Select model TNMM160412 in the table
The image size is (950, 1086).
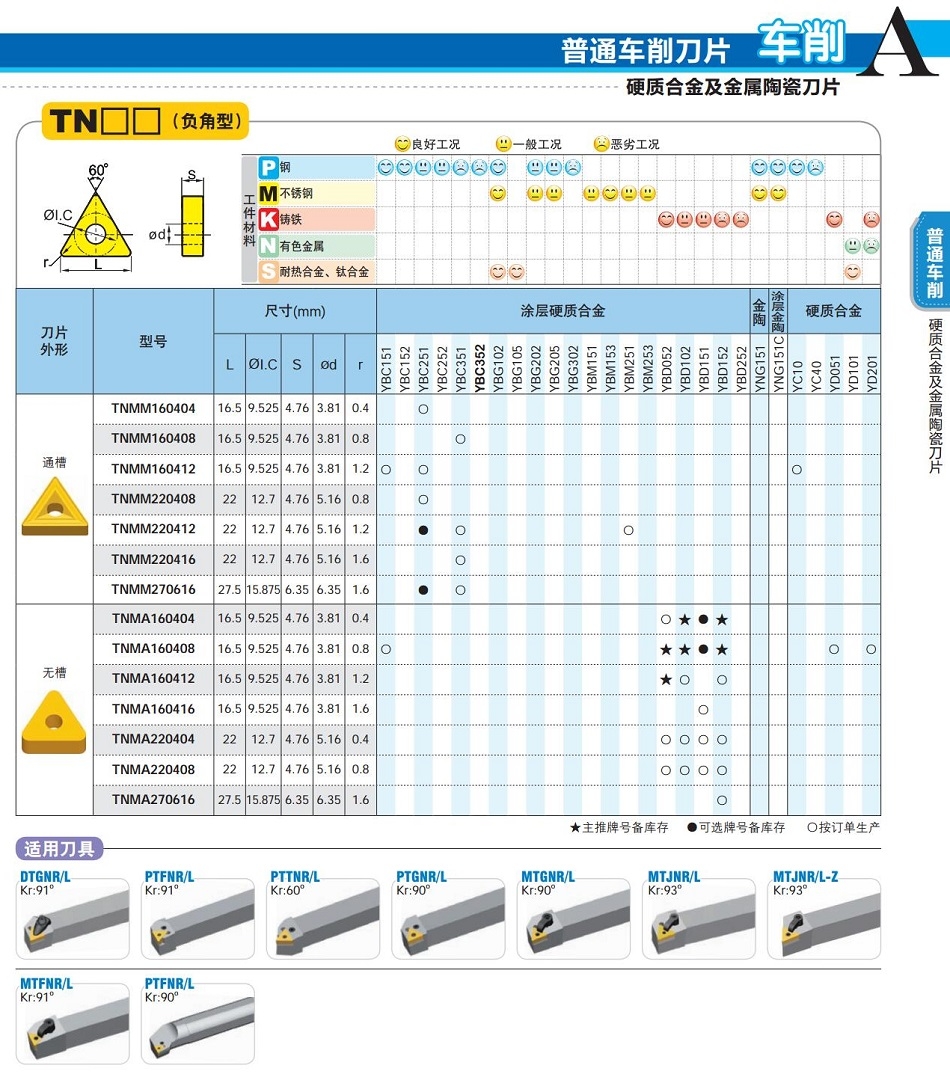[154, 469]
